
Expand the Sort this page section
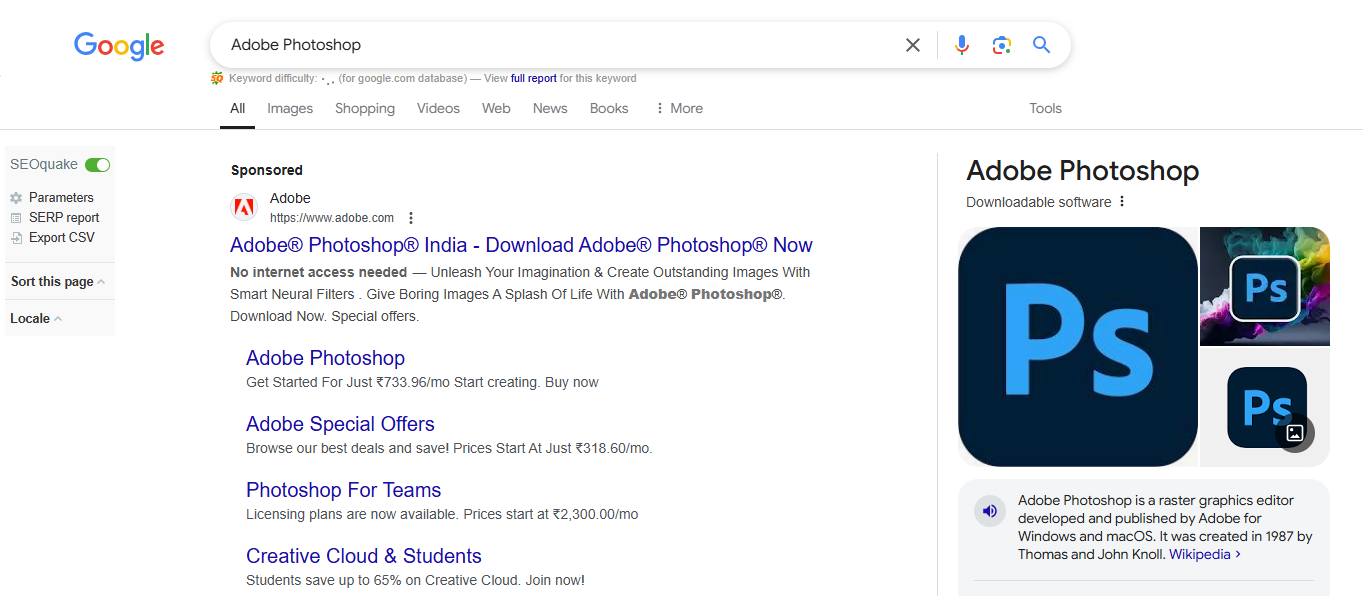[57, 282]
